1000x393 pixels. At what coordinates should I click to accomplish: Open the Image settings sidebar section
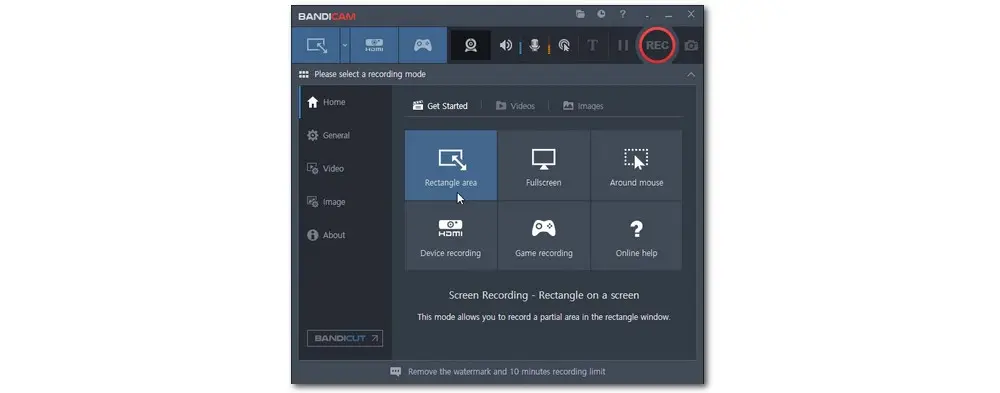pyautogui.click(x=345, y=202)
